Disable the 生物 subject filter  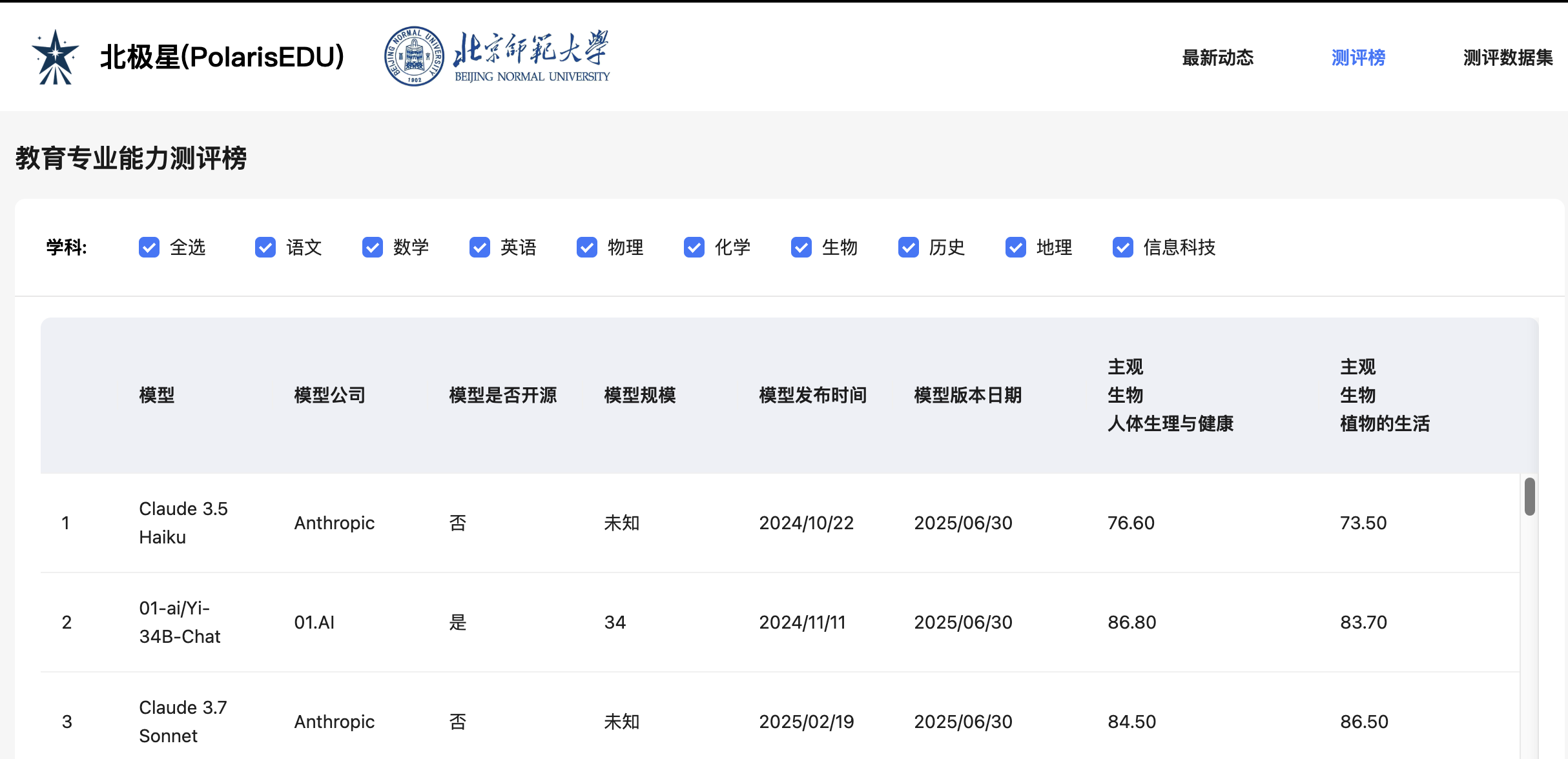click(x=801, y=247)
